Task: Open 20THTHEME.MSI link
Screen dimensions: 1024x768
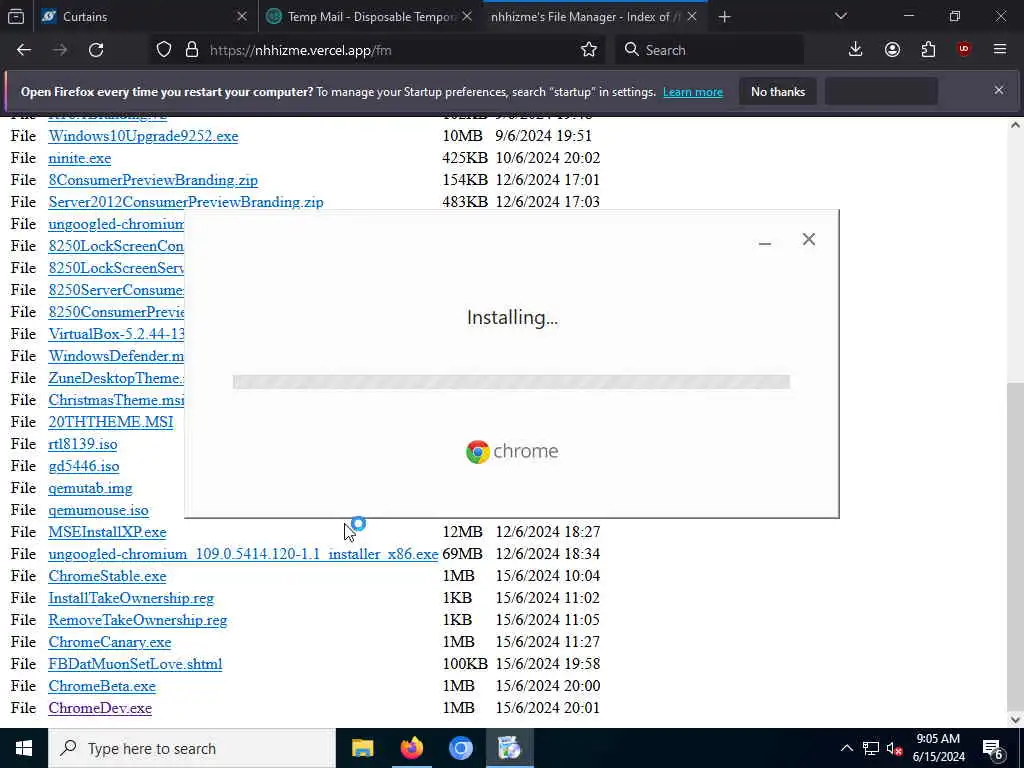Action: click(x=110, y=422)
